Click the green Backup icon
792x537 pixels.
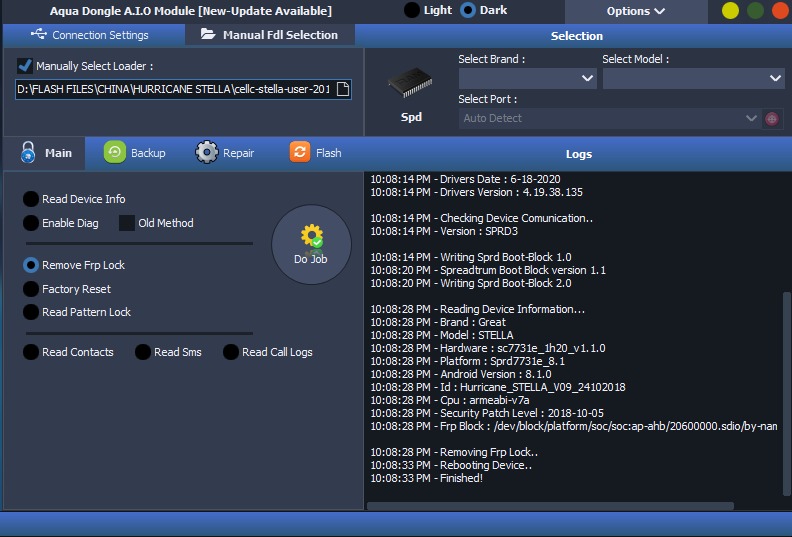pyautogui.click(x=115, y=152)
